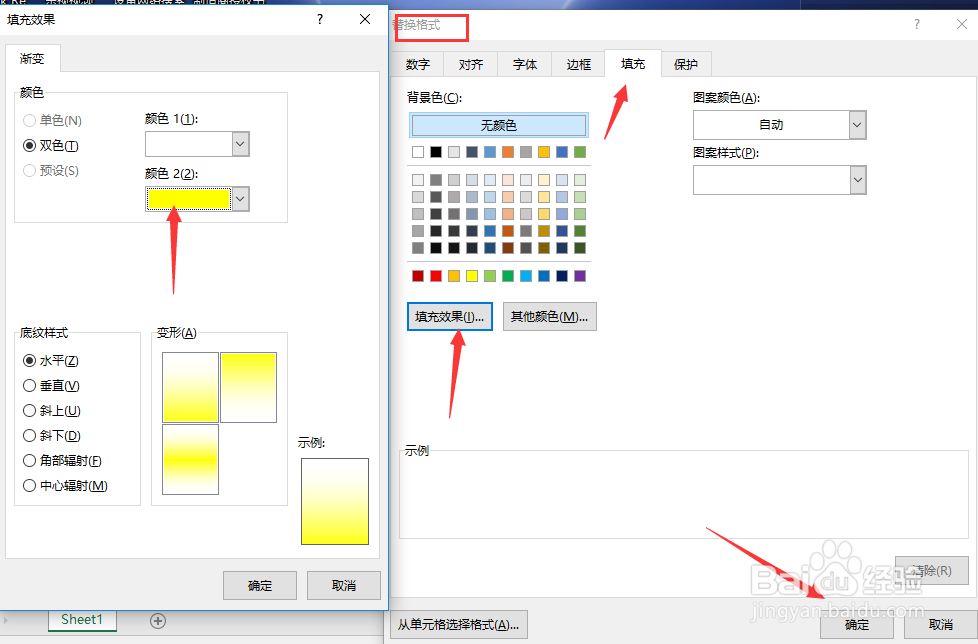Image resolution: width=978 pixels, height=644 pixels.
Task: Pick the light blue standard color
Action: (x=526, y=276)
